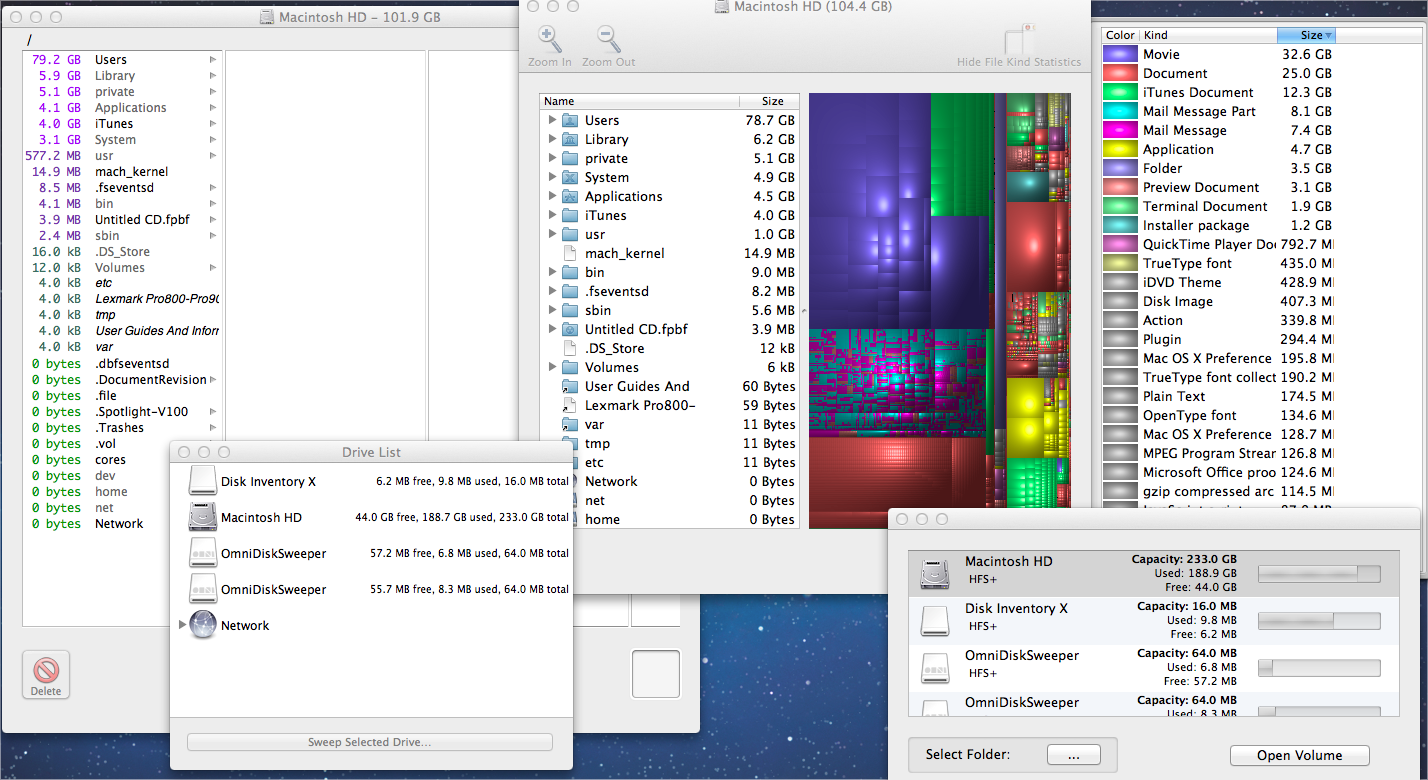The height and width of the screenshot is (780, 1428).
Task: Select Library 5.9 GB row in OmniDiskSweeper
Action: coord(121,76)
